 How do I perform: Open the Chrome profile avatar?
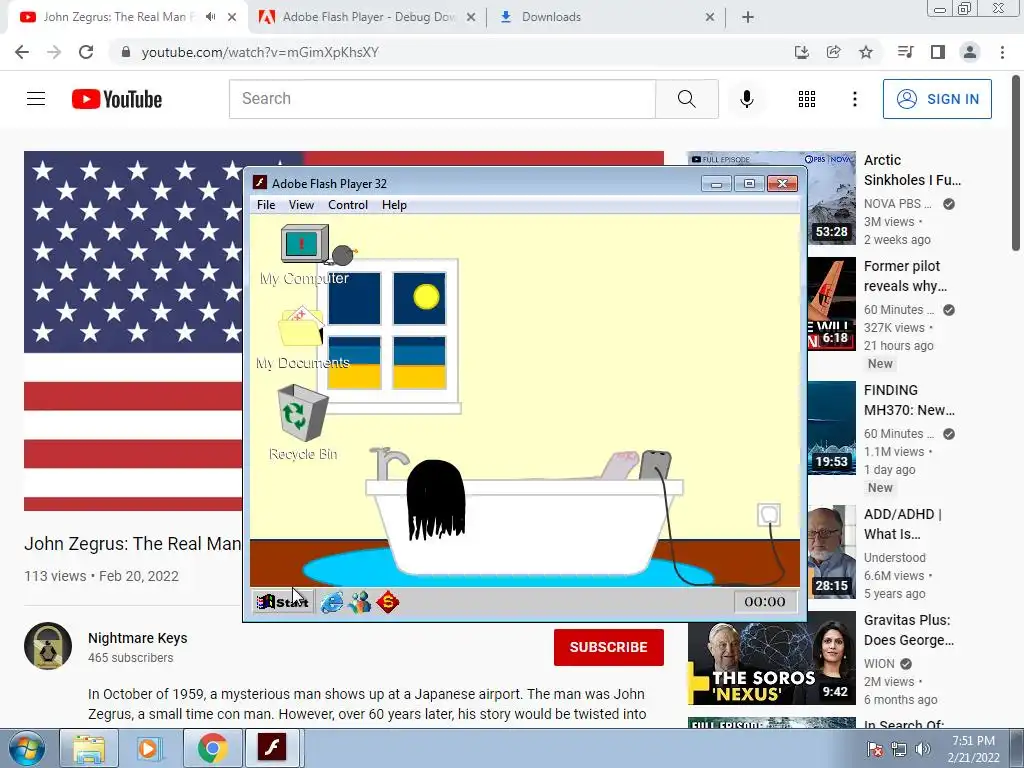coord(970,52)
